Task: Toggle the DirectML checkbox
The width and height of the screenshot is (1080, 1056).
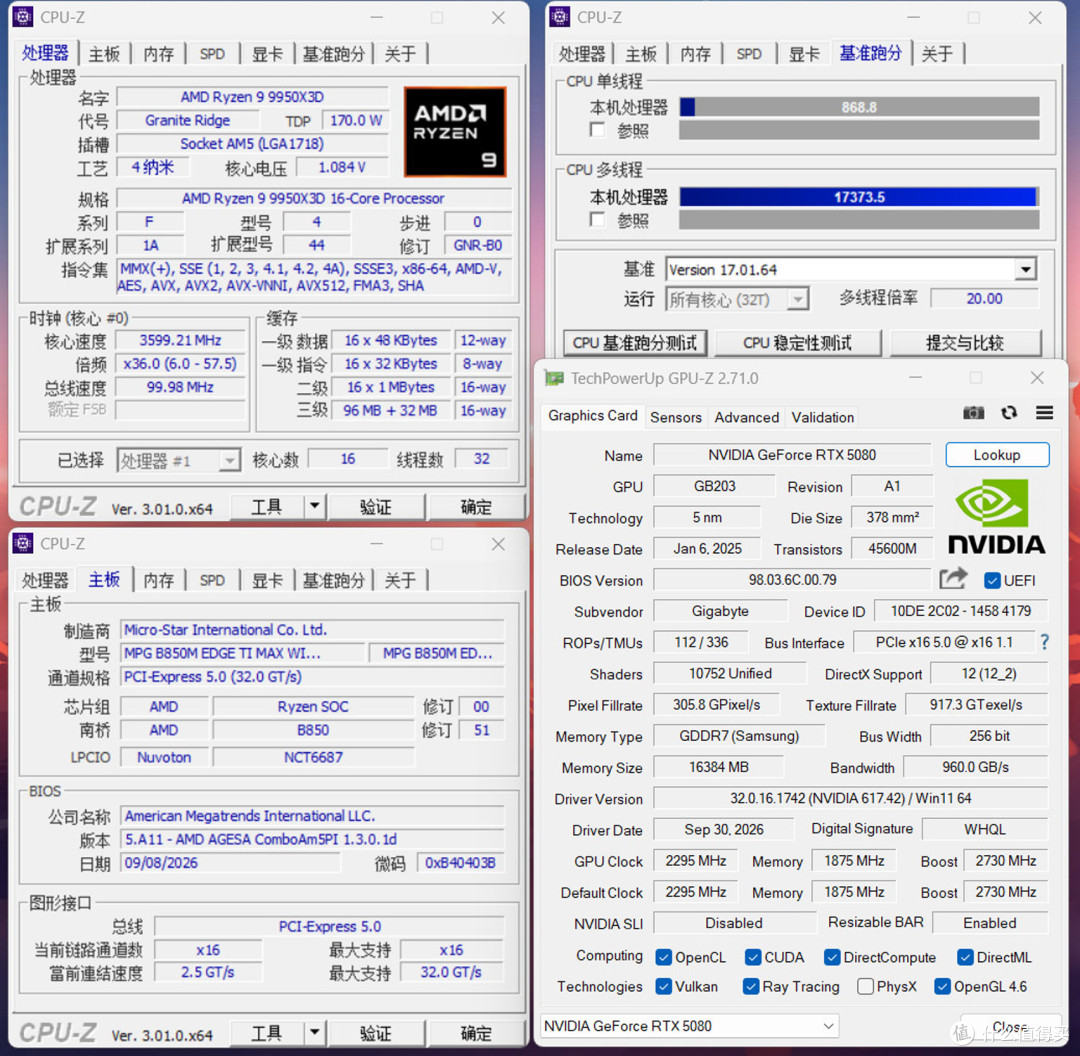Action: click(x=965, y=957)
